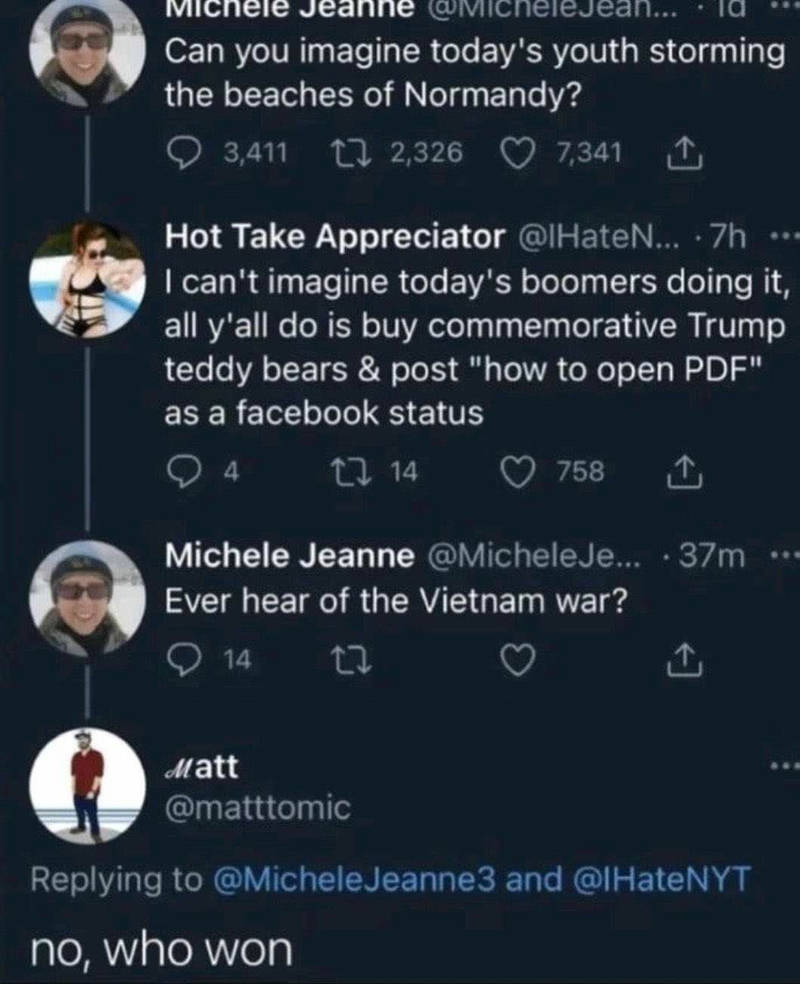View Matt's profile picture

click(x=87, y=786)
